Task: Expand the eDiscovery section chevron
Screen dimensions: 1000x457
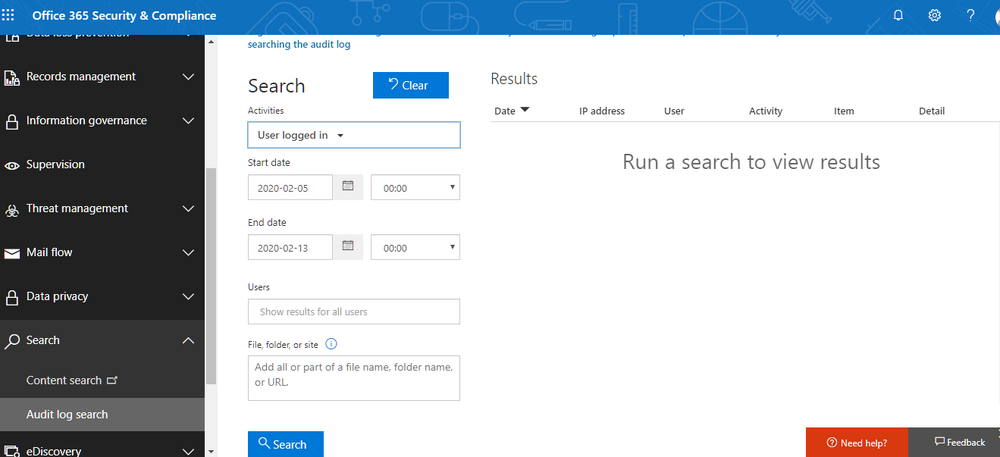Action: 188,451
